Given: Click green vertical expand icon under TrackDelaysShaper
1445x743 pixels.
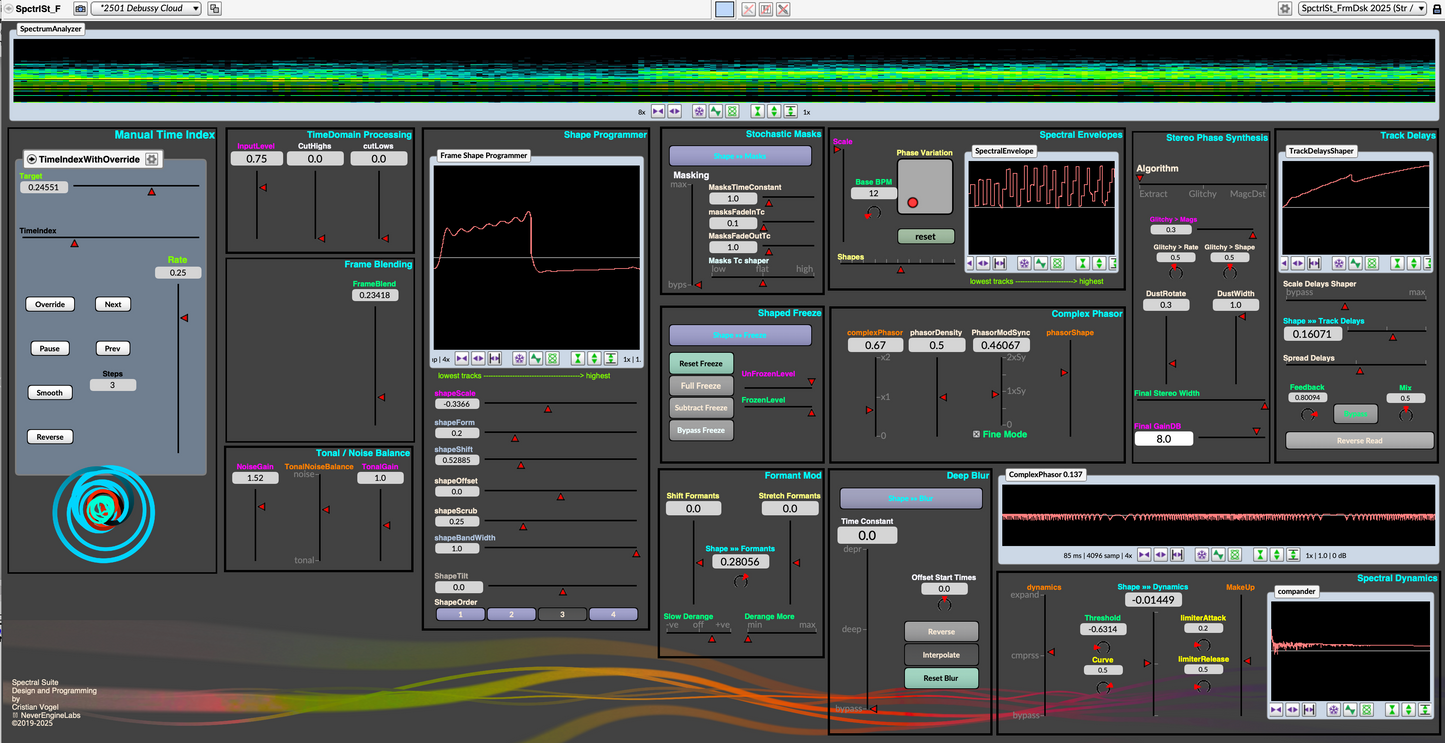Looking at the screenshot, I should tap(1416, 264).
